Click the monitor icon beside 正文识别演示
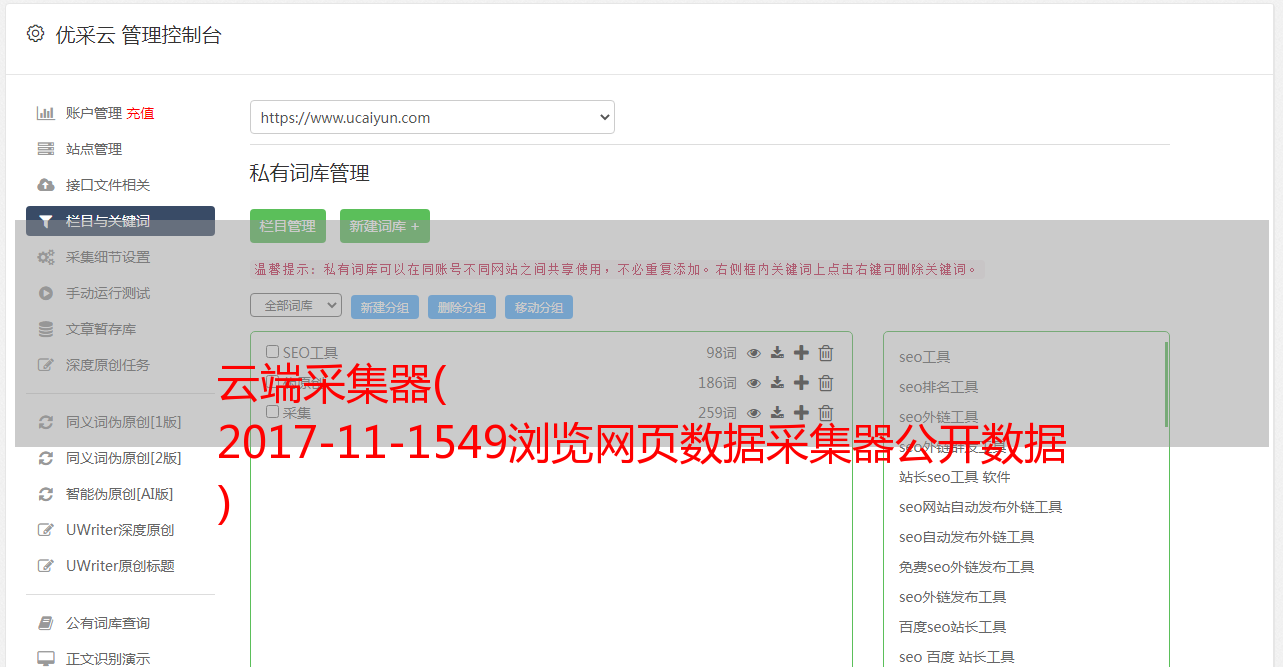This screenshot has width=1283, height=667. (x=45, y=659)
